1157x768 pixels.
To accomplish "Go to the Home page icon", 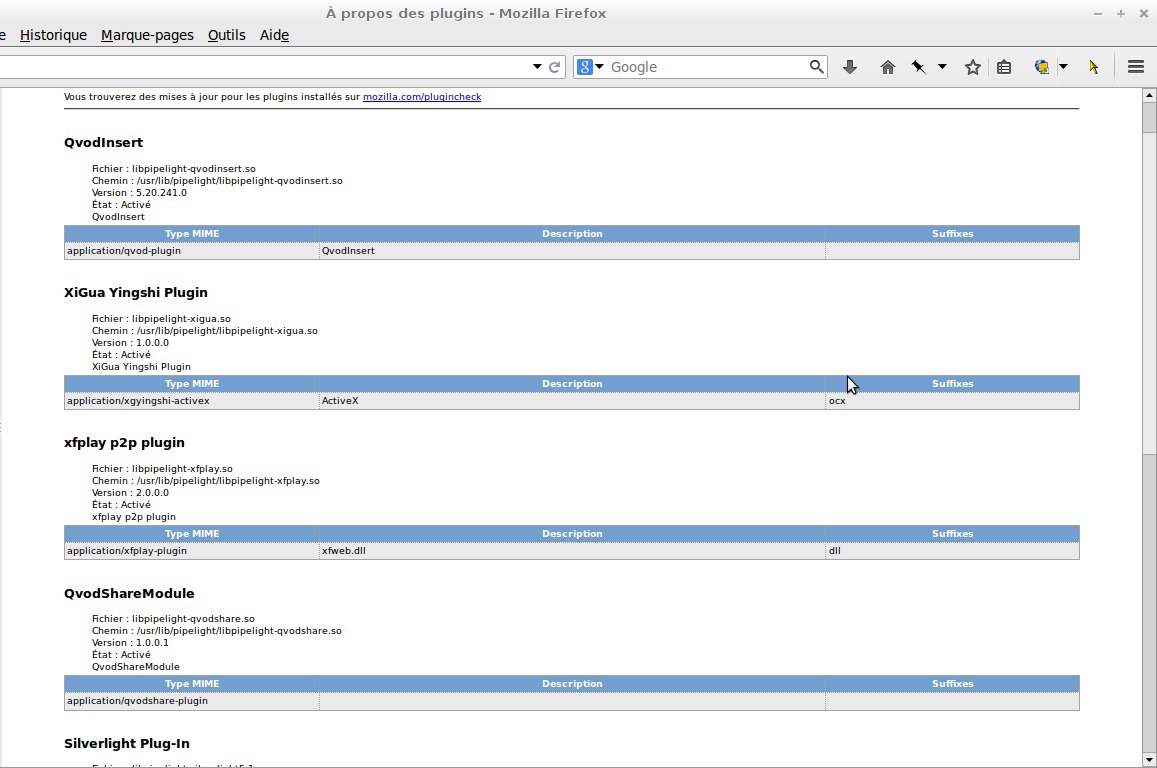I will click(x=888, y=67).
